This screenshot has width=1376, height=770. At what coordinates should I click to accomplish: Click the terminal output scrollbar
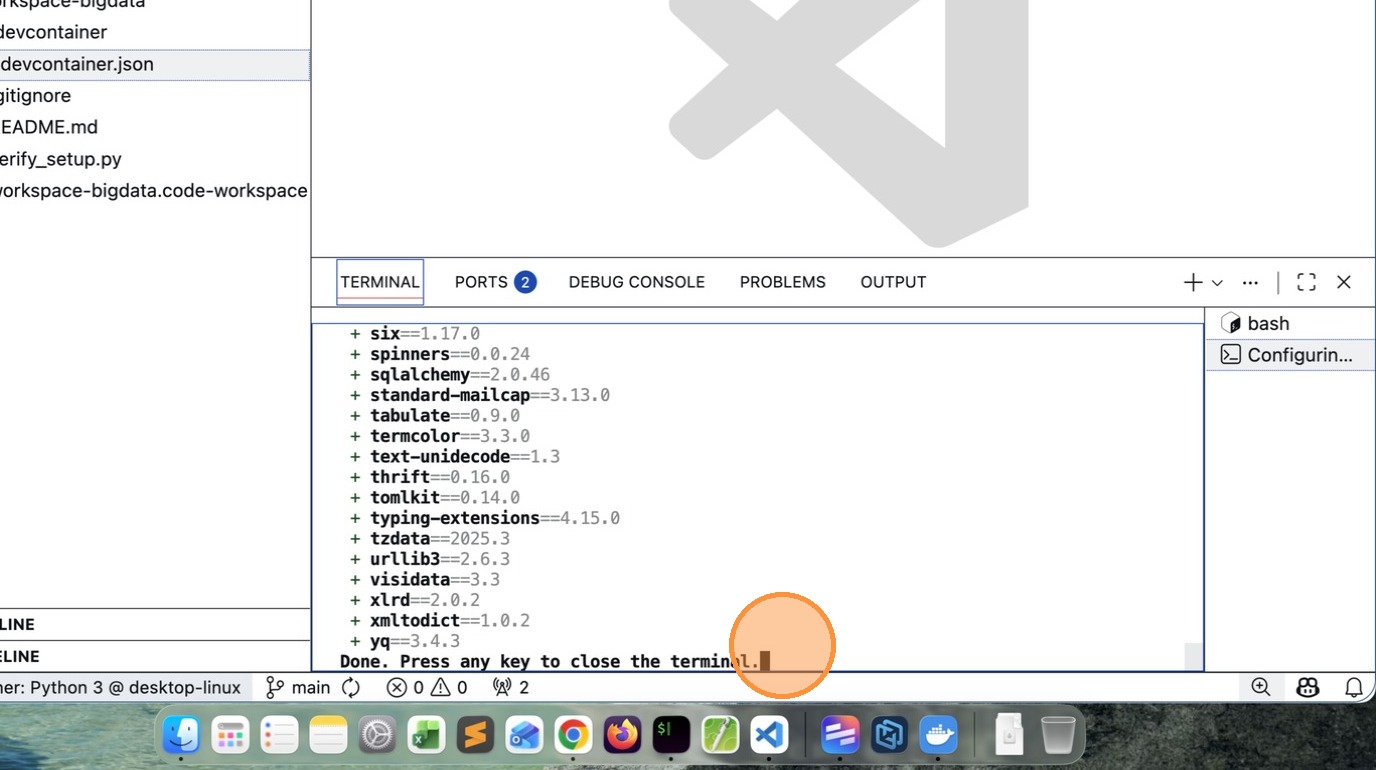tap(1193, 656)
